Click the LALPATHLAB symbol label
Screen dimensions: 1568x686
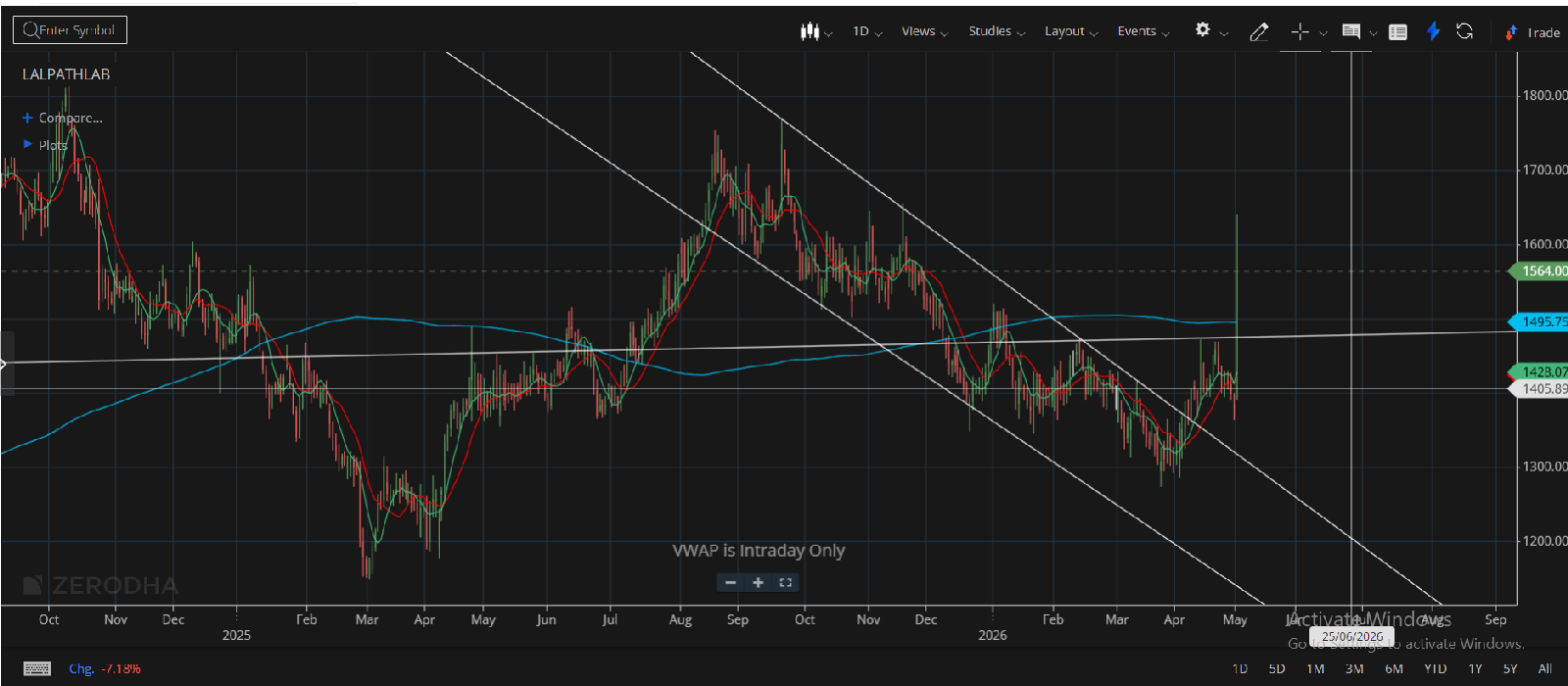(66, 74)
